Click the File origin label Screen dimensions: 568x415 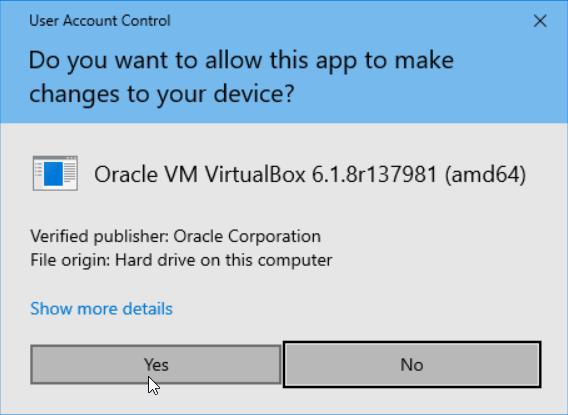pos(70,260)
